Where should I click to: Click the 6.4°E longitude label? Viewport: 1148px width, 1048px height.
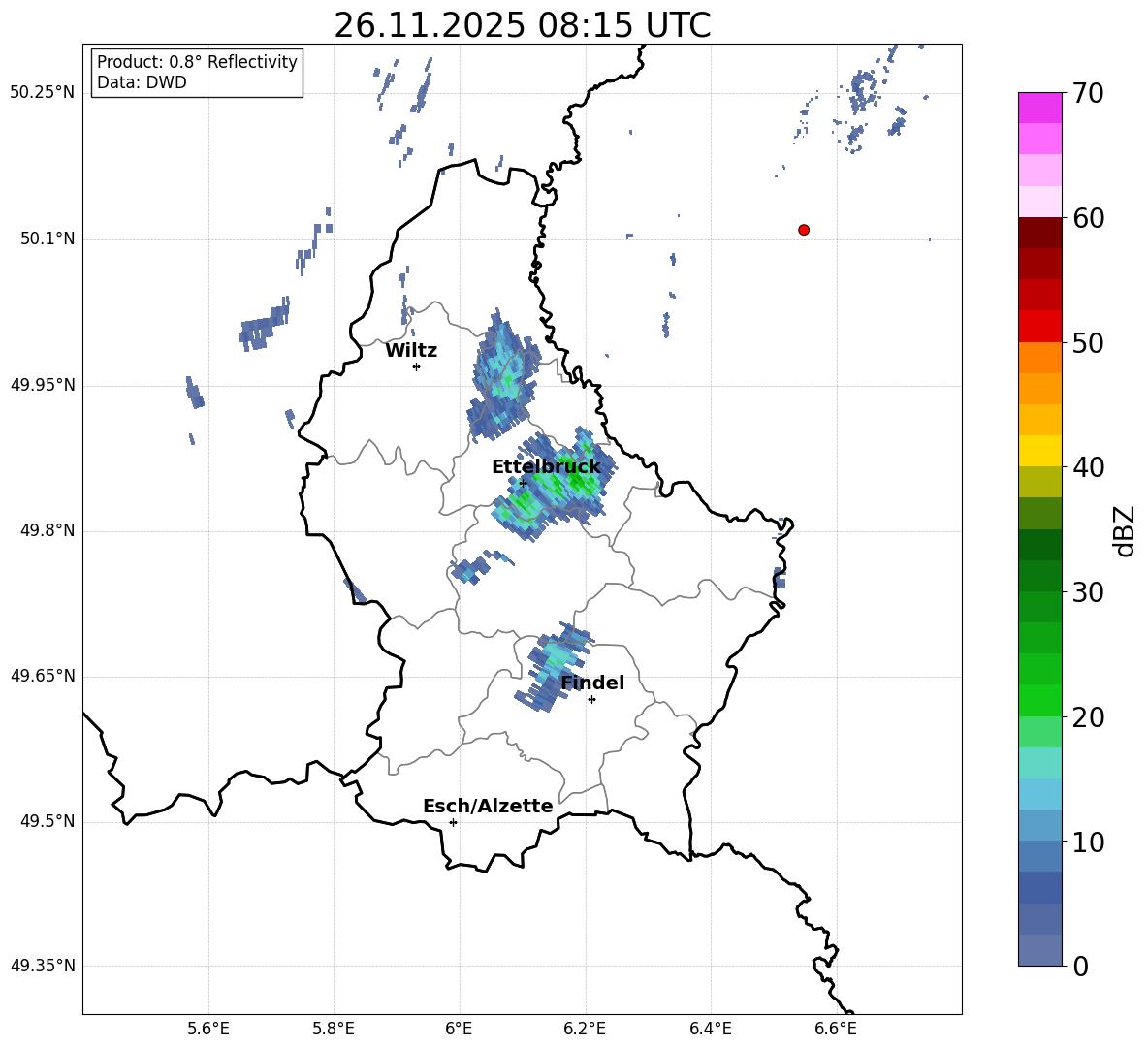point(710,1029)
